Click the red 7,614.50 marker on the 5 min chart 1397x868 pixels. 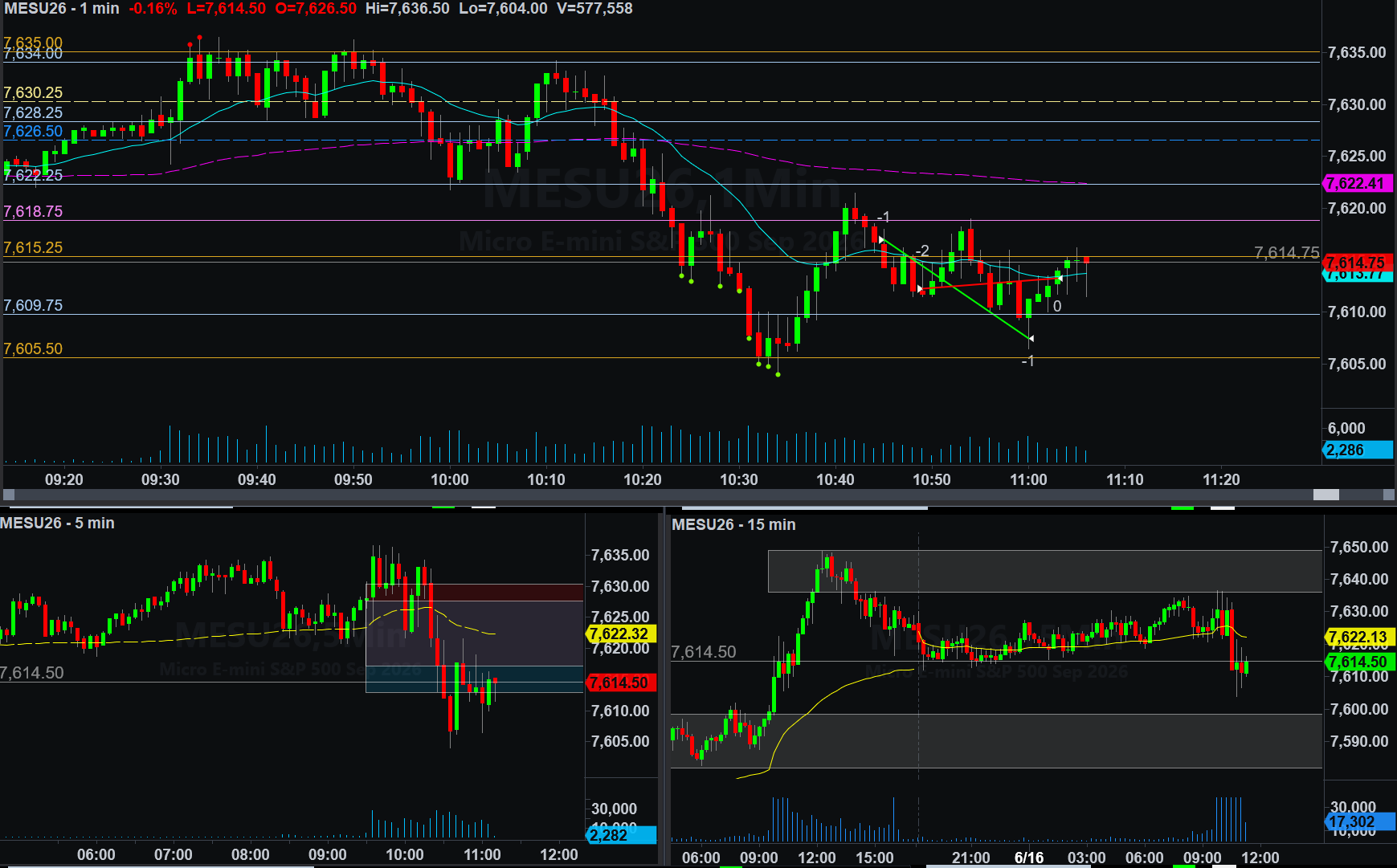pyautogui.click(x=622, y=683)
